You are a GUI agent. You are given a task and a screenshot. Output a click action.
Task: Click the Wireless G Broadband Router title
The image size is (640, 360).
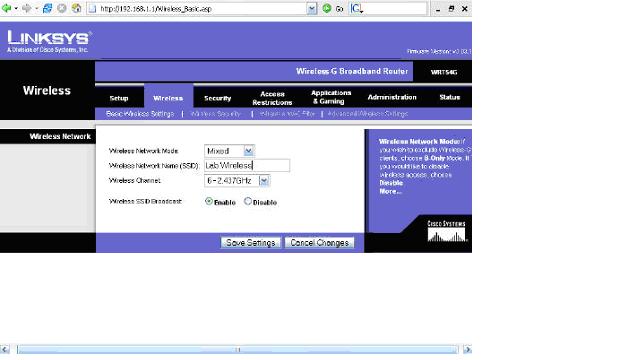point(352,71)
